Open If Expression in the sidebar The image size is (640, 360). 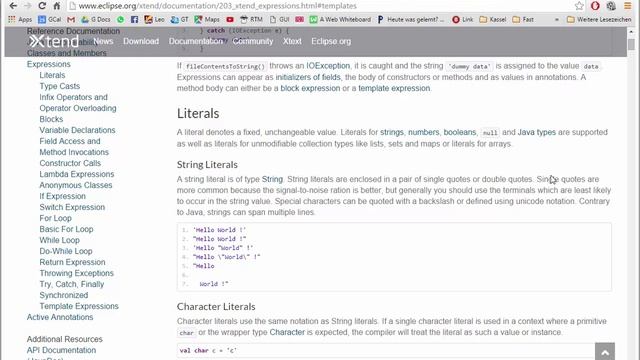coord(62,196)
